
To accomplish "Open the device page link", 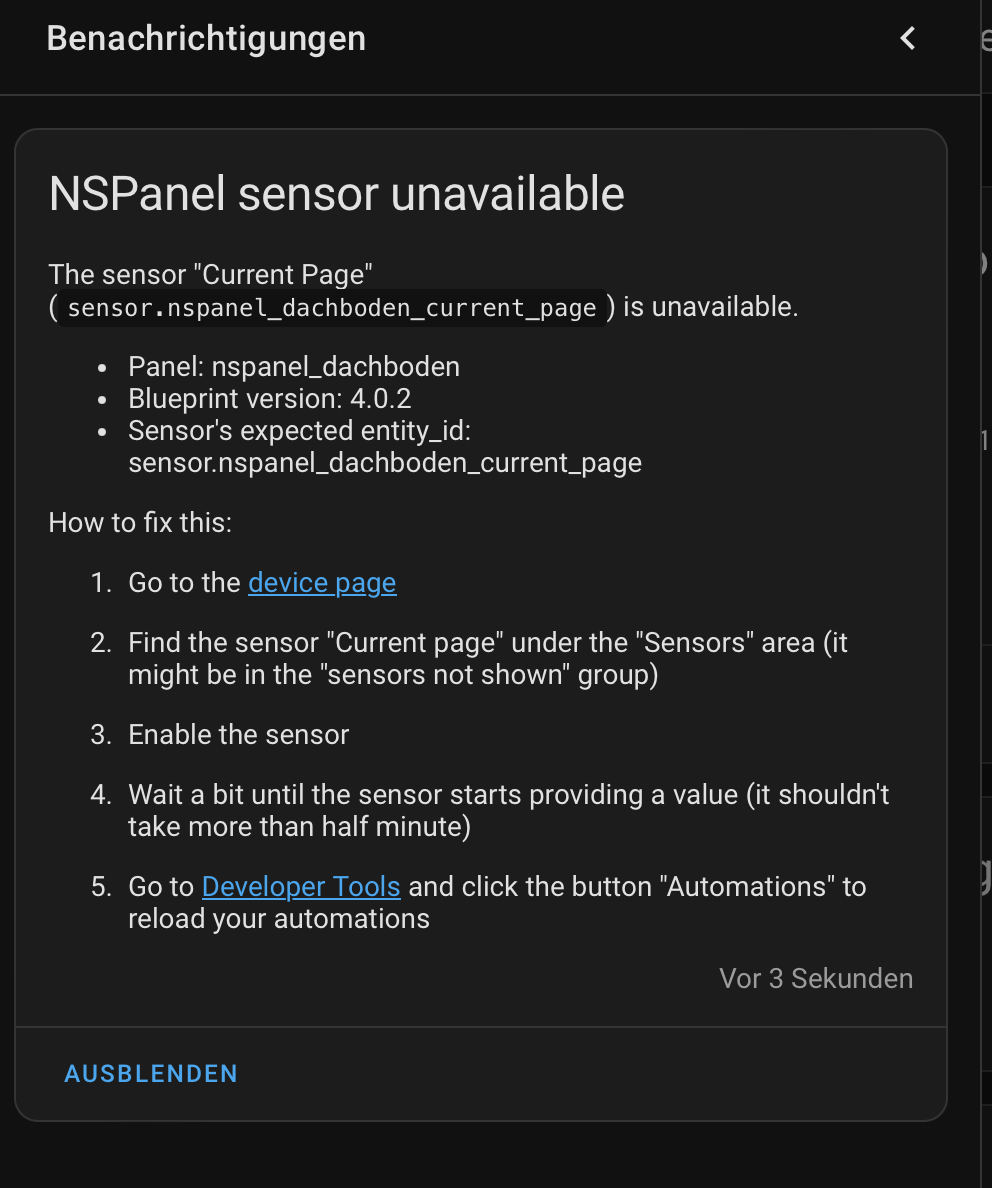I will tap(321, 582).
